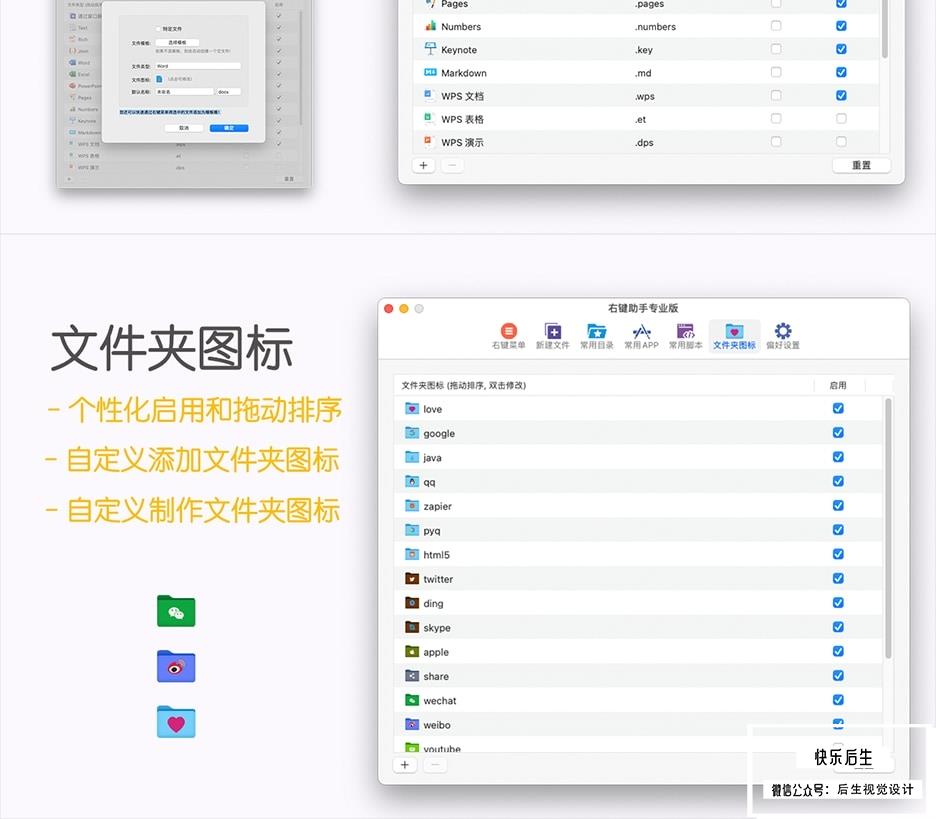Select the 新建文件 toolbar icon

552,336
